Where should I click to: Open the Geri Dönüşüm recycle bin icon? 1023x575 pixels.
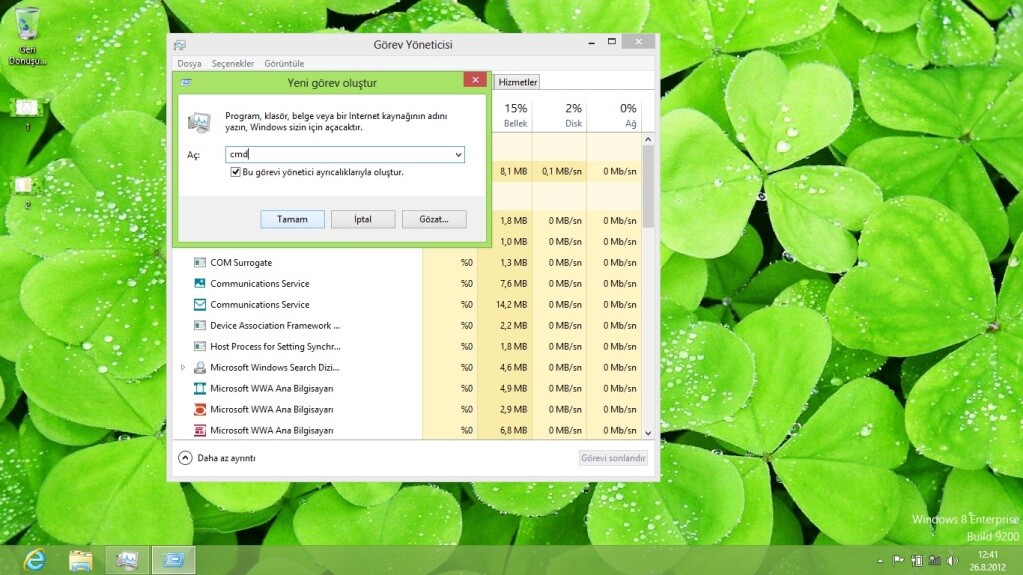[x=28, y=25]
